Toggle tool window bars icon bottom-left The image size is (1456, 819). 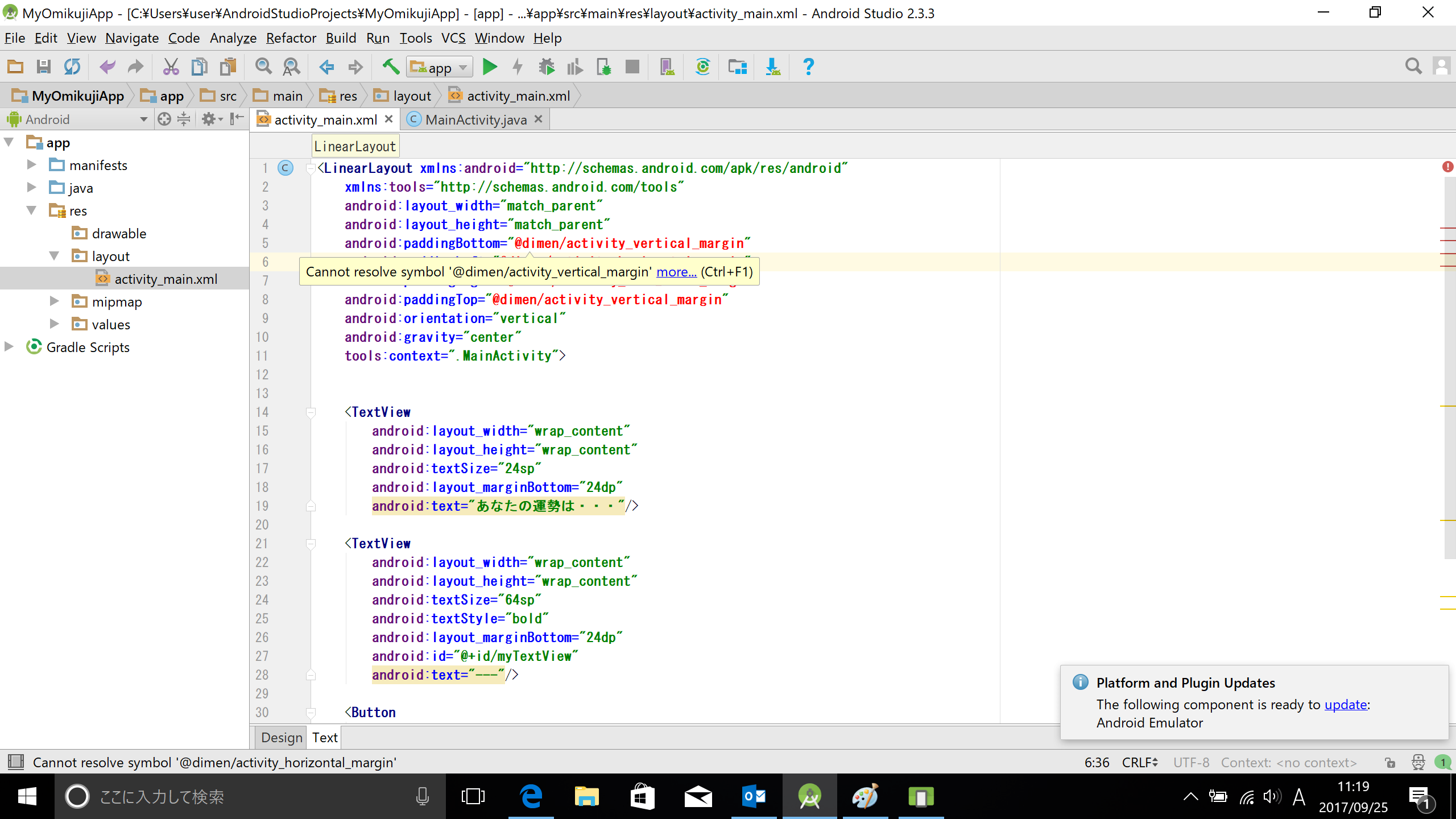pos(15,762)
